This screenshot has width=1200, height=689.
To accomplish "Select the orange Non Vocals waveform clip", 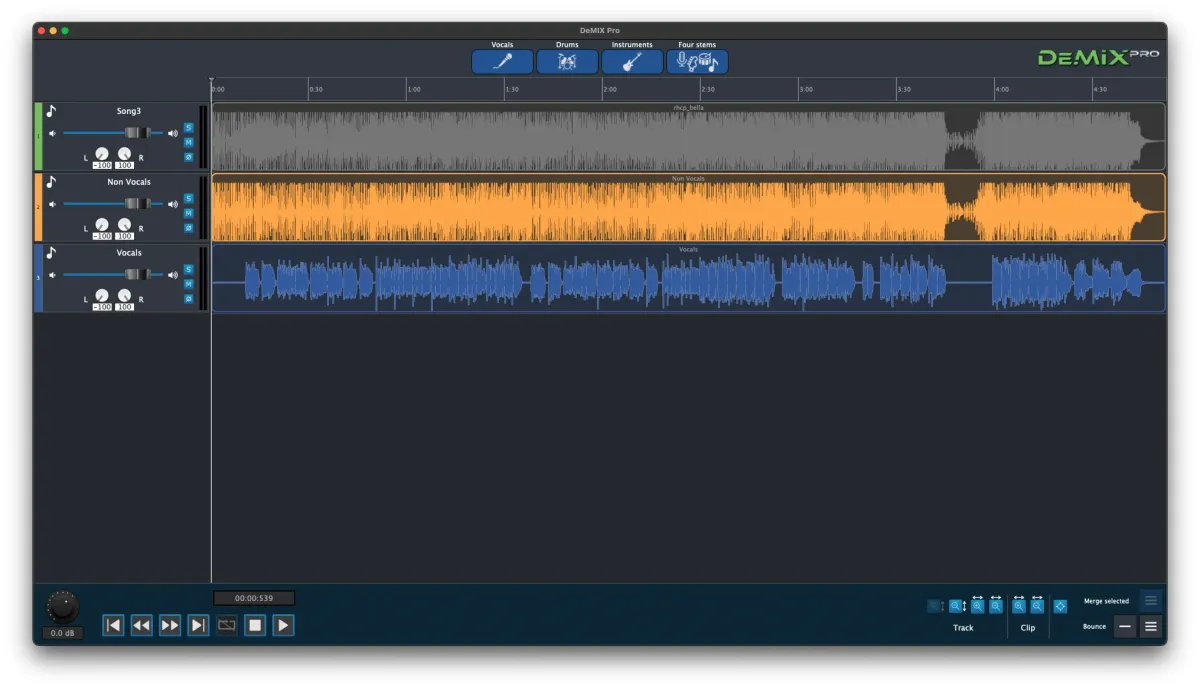I will pos(688,207).
